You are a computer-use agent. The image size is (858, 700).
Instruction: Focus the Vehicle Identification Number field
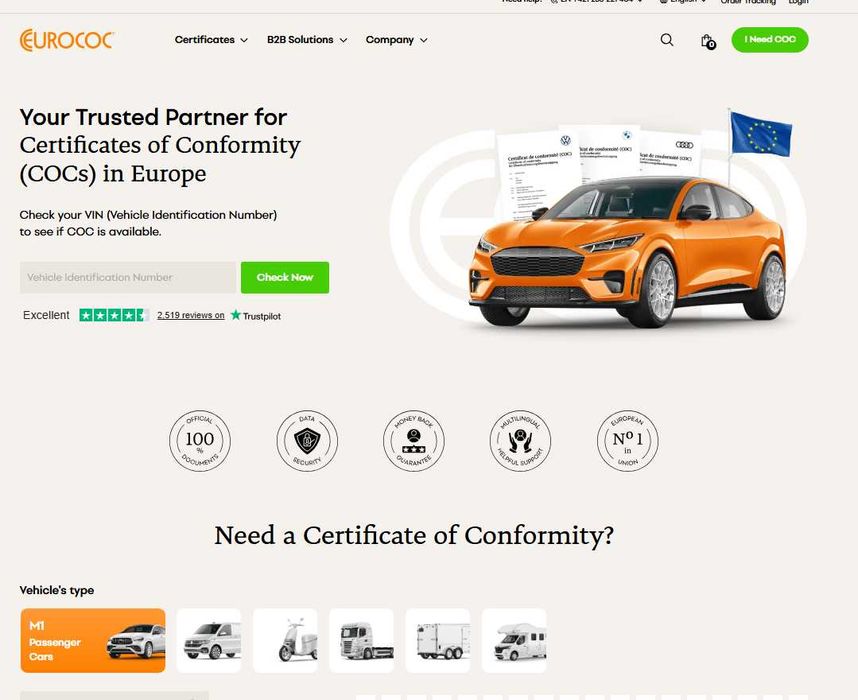pos(128,277)
